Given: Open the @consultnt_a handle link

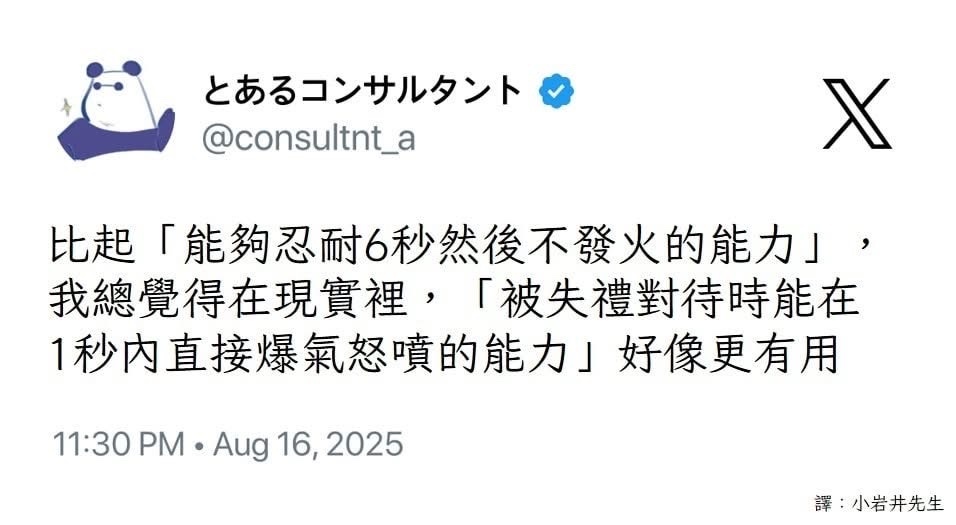Looking at the screenshot, I should pyautogui.click(x=309, y=138).
